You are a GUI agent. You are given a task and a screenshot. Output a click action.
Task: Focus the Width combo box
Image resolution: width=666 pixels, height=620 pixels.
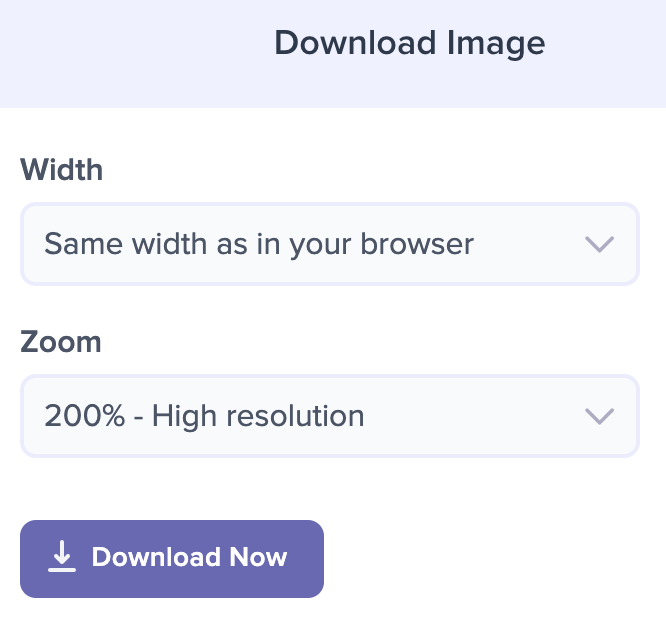coord(330,244)
